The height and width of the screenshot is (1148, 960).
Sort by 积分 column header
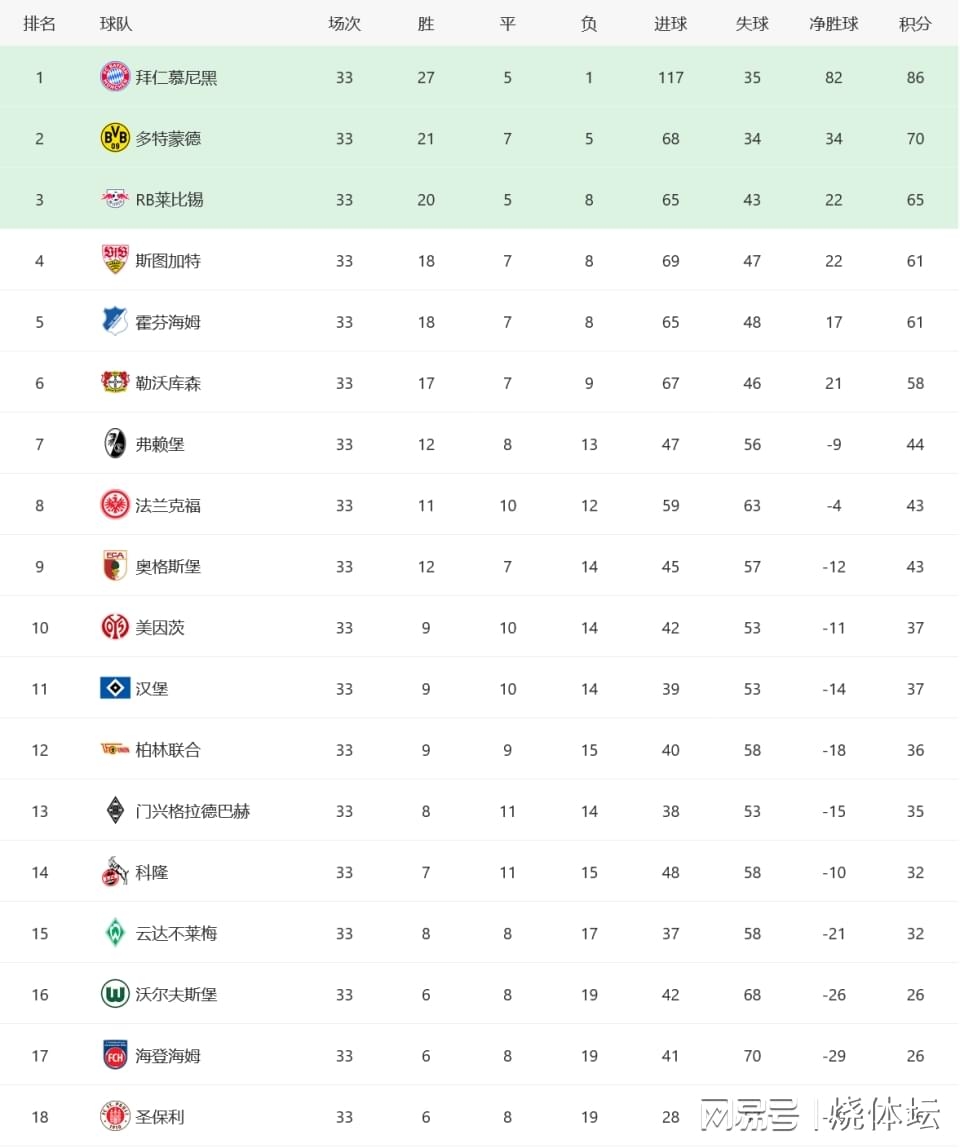(915, 23)
